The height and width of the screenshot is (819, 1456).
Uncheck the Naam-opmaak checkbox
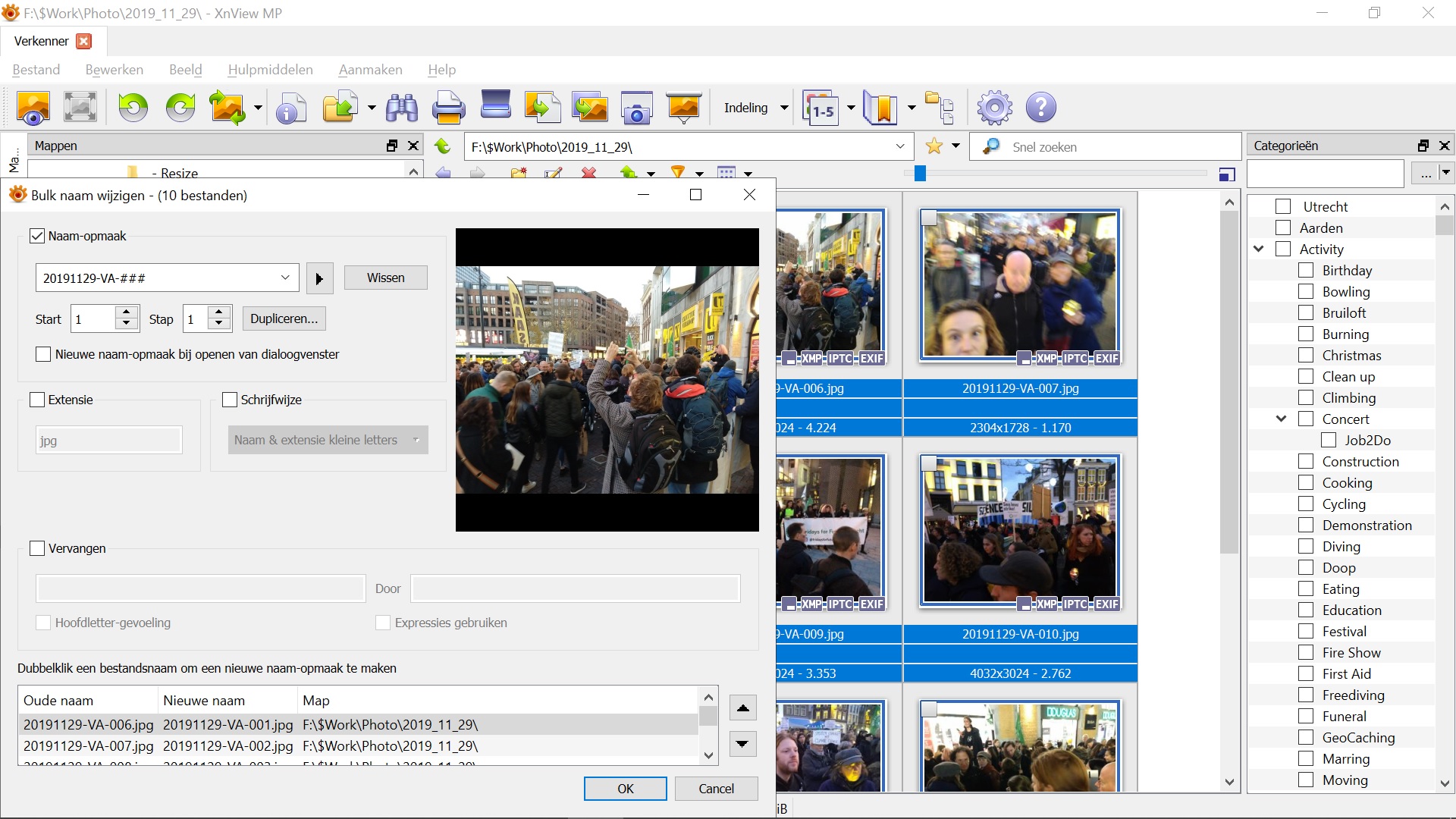click(37, 236)
